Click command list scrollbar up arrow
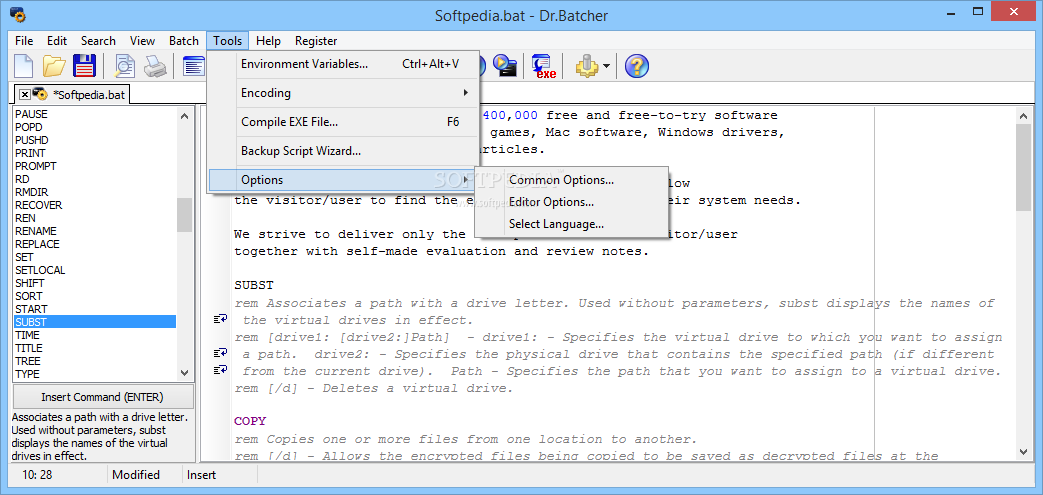Image resolution: width=1043 pixels, height=495 pixels. point(184,115)
